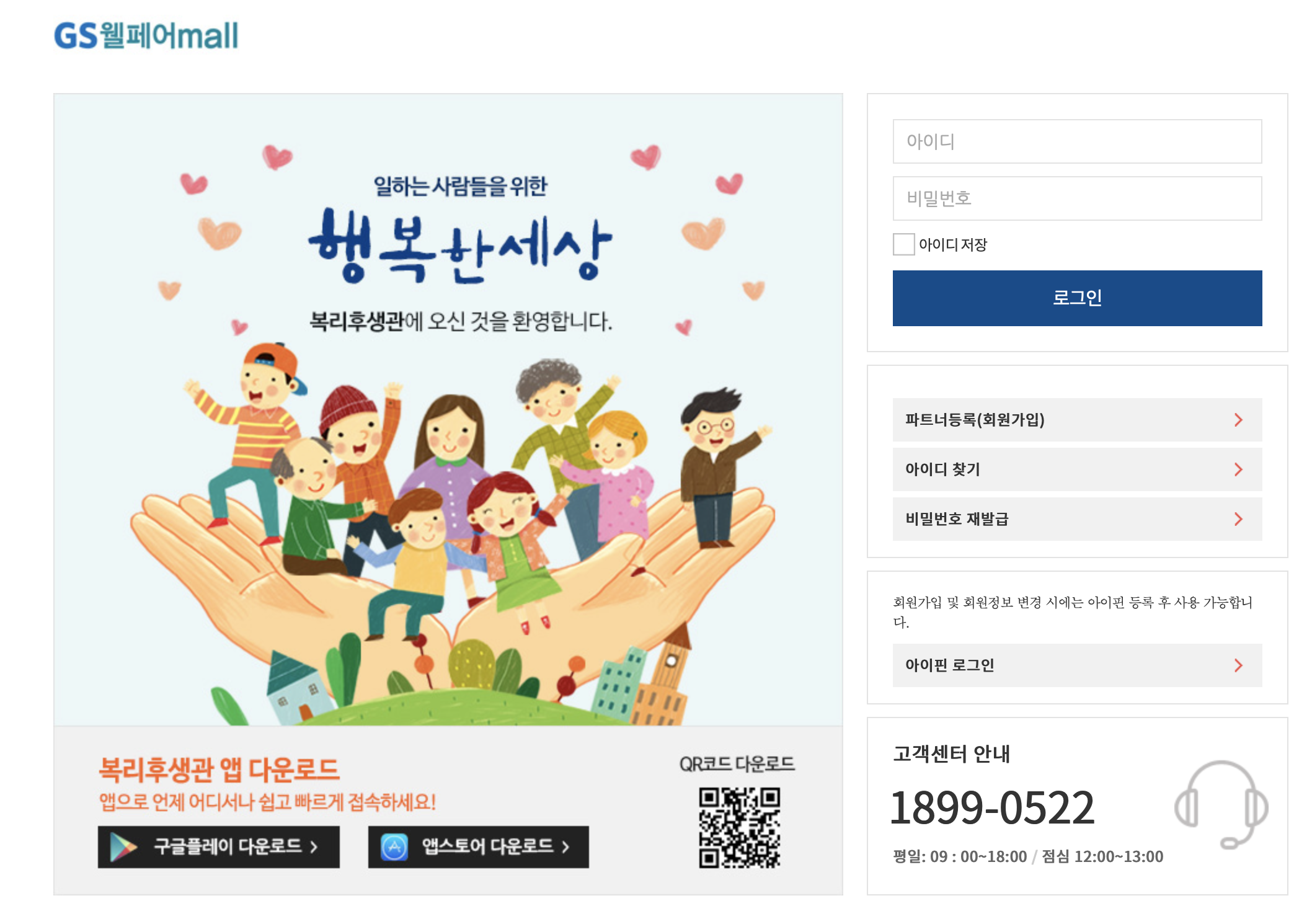Screen dimensions: 1312x924
Task: Click the App Store icon
Action: (x=394, y=847)
